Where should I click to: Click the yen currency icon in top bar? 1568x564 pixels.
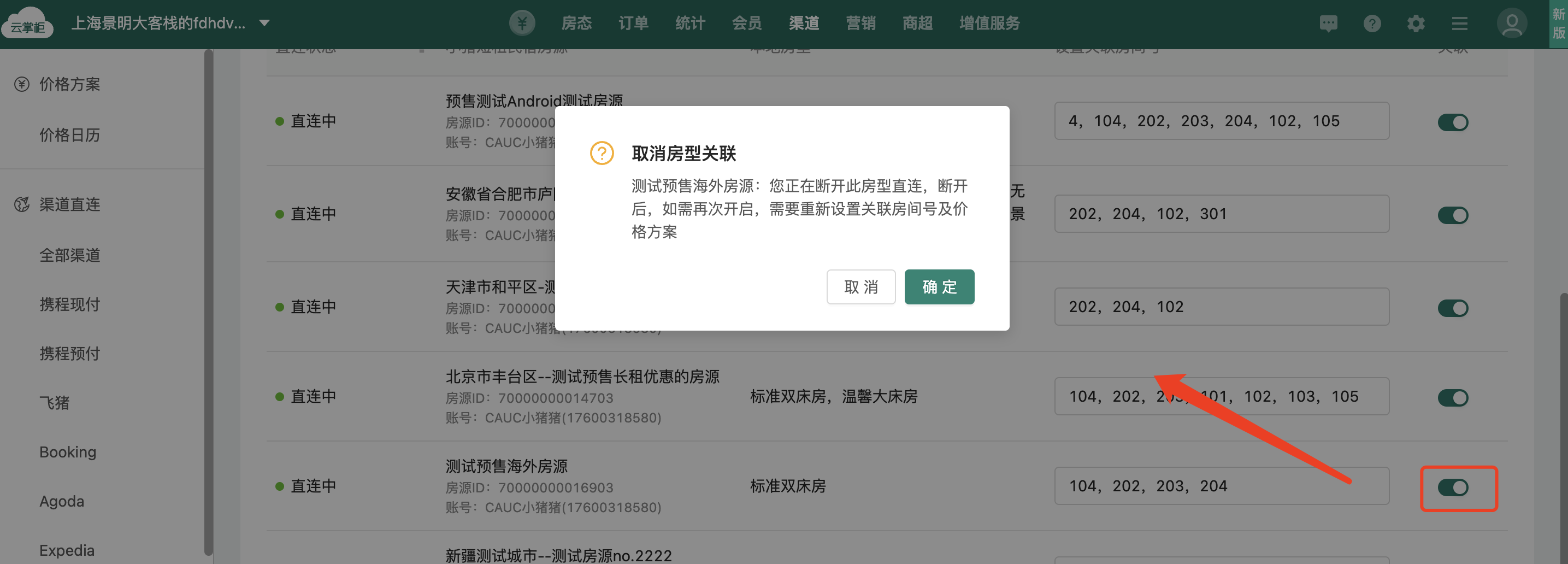pos(522,23)
